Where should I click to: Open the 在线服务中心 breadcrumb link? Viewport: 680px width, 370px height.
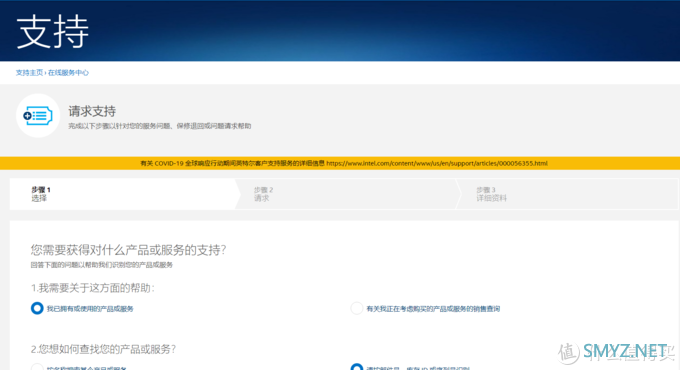tap(68, 72)
